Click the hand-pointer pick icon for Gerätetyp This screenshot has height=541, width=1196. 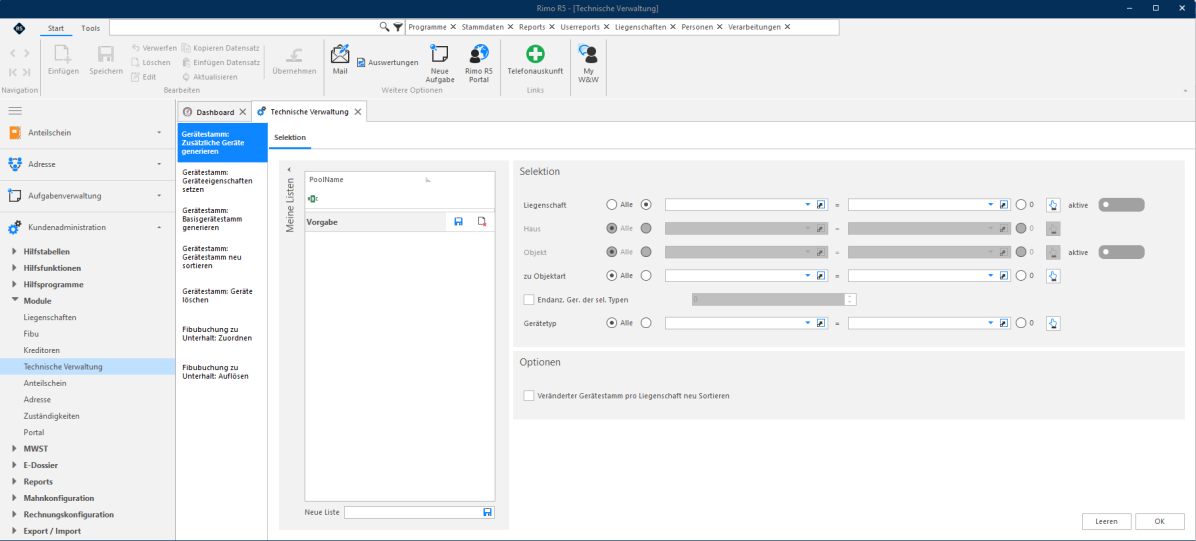pos(1053,323)
